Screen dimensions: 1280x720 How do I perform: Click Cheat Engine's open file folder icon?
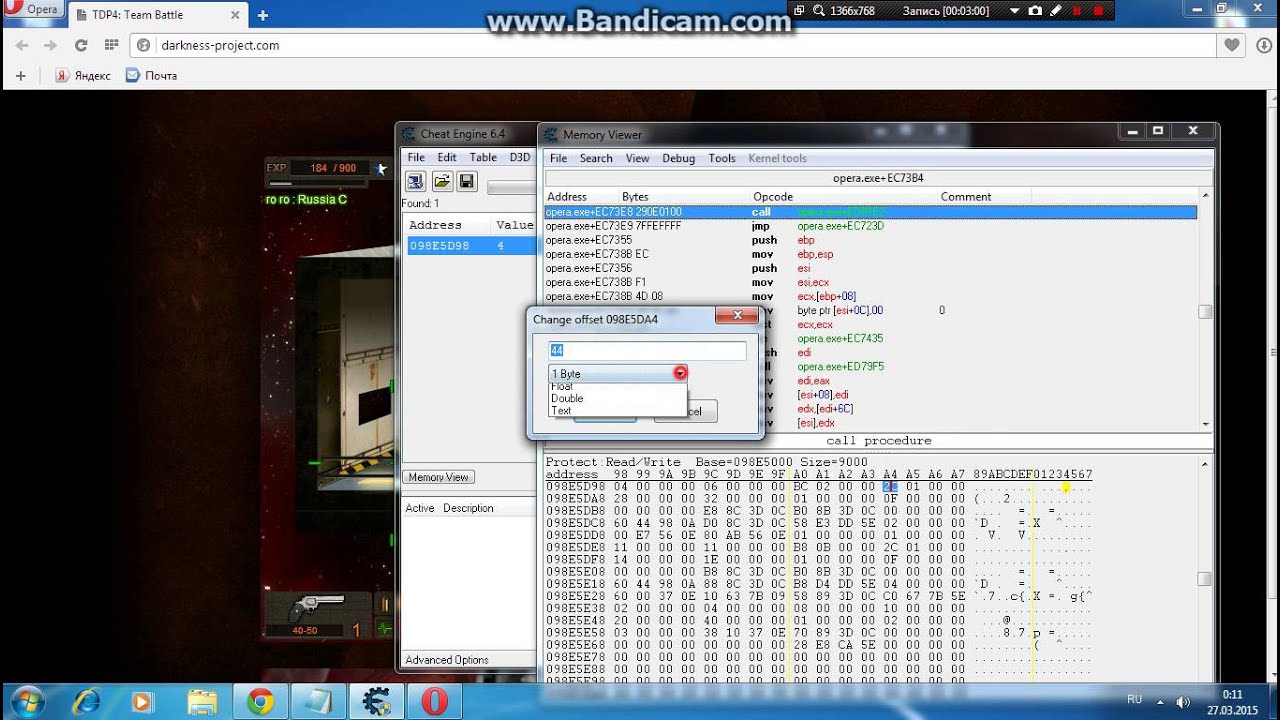click(441, 181)
